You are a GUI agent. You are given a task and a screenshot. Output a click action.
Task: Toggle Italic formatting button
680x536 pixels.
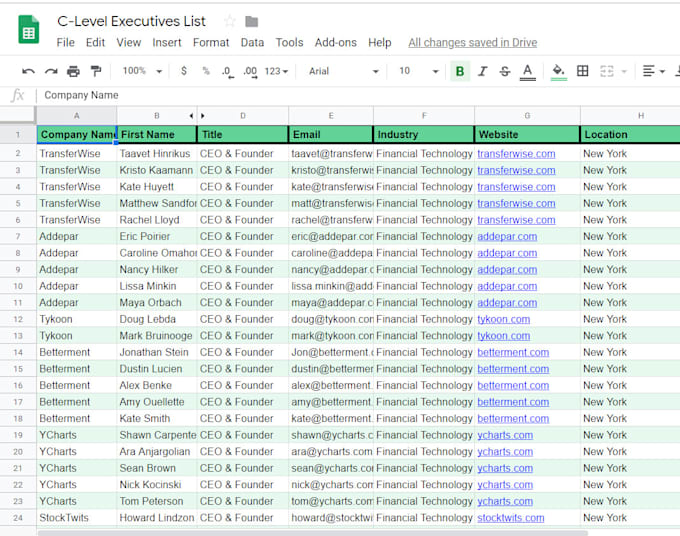tap(482, 71)
